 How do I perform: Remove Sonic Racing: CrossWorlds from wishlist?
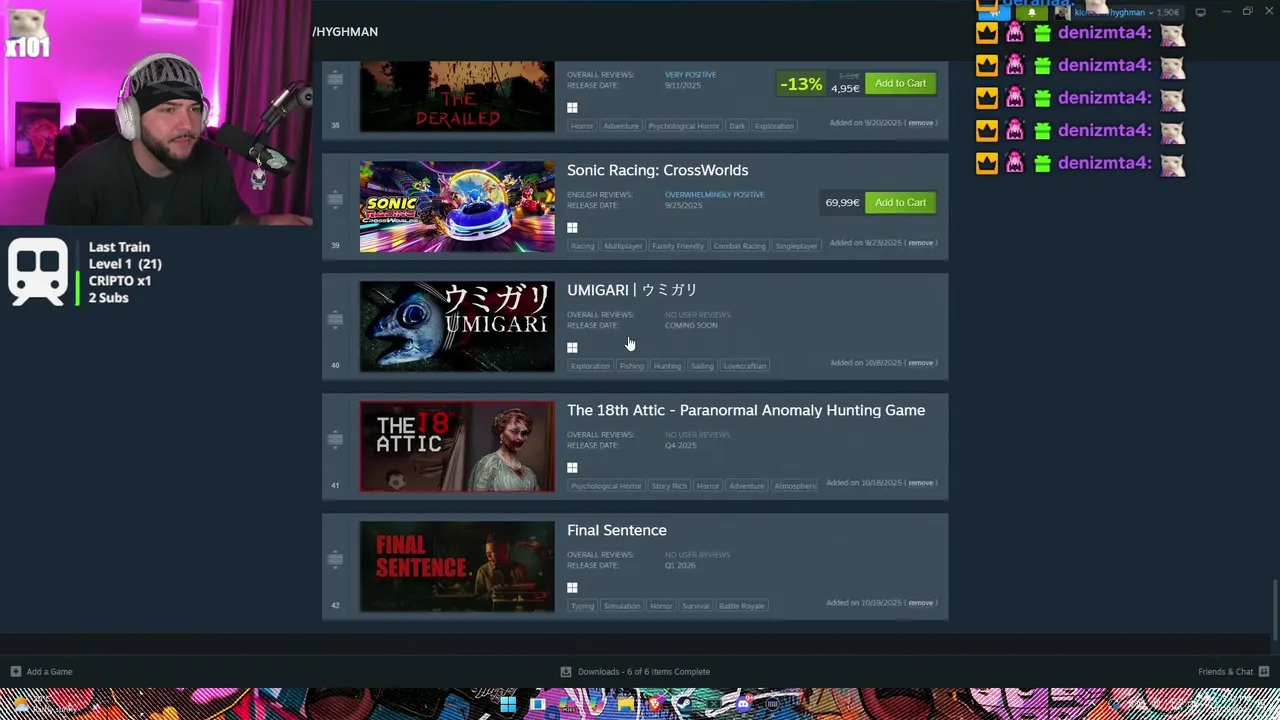[921, 243]
